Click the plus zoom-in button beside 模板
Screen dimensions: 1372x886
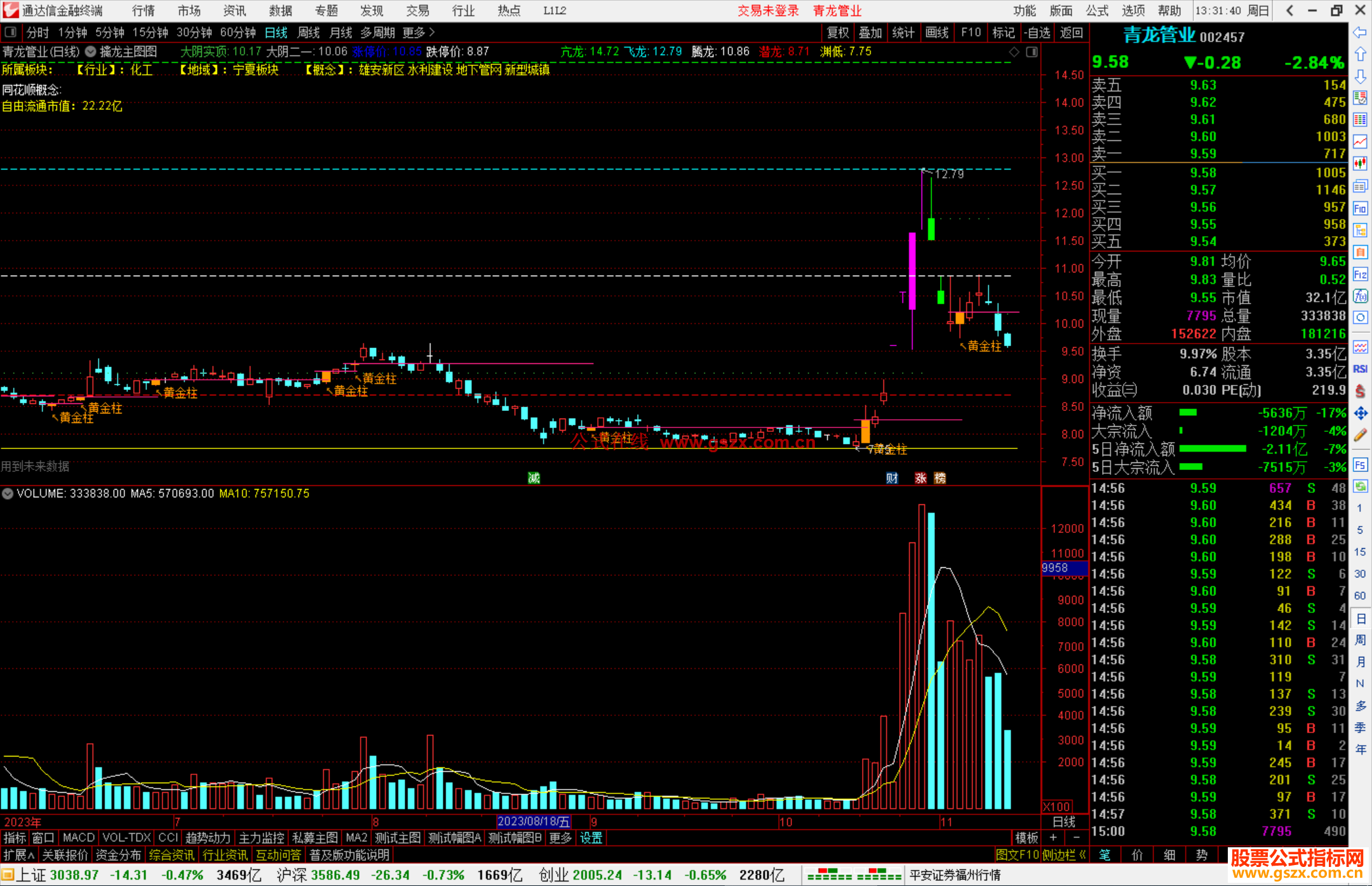pyautogui.click(x=1053, y=838)
